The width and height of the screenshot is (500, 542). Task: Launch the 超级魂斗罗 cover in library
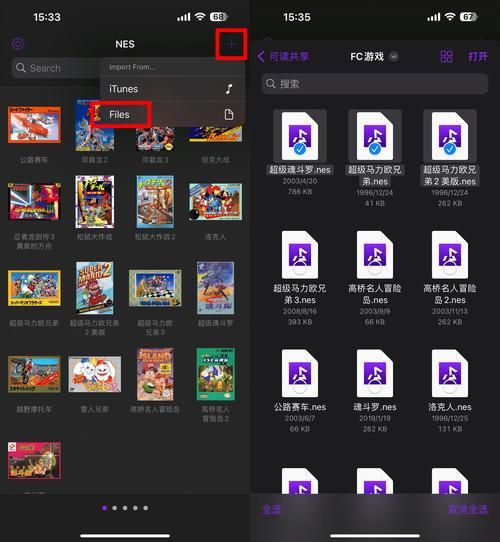tap(215, 288)
